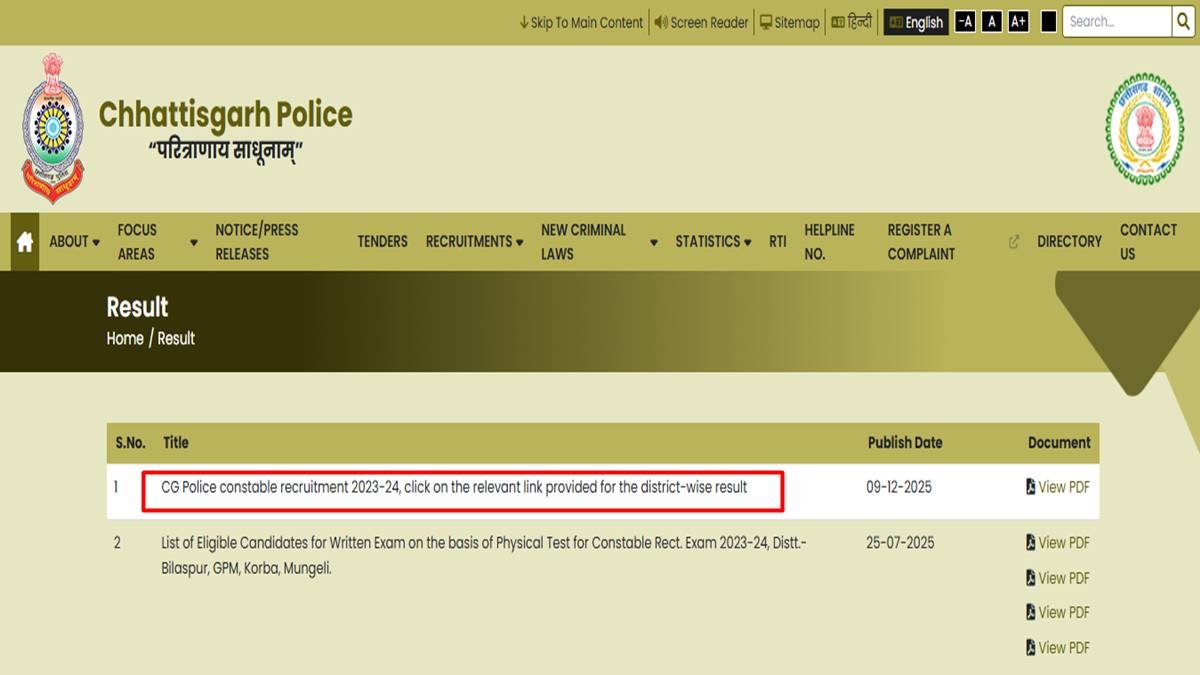Click into the Search input field
Image resolution: width=1200 pixels, height=675 pixels.
coord(1115,22)
